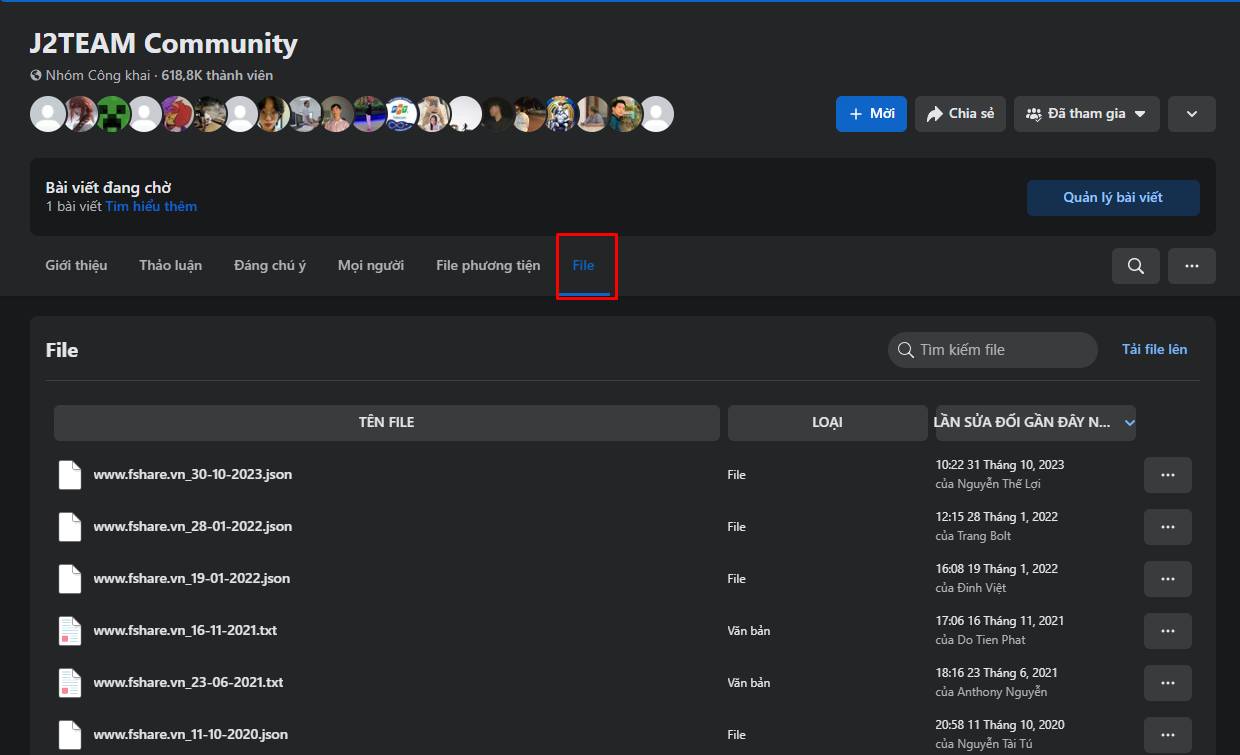The width and height of the screenshot is (1240, 755).
Task: Go to the File phương tiện tab
Action: pos(488,266)
